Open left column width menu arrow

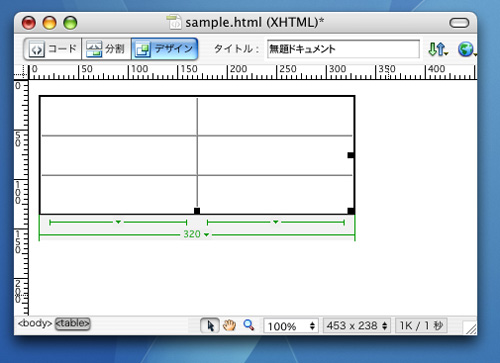point(118,222)
